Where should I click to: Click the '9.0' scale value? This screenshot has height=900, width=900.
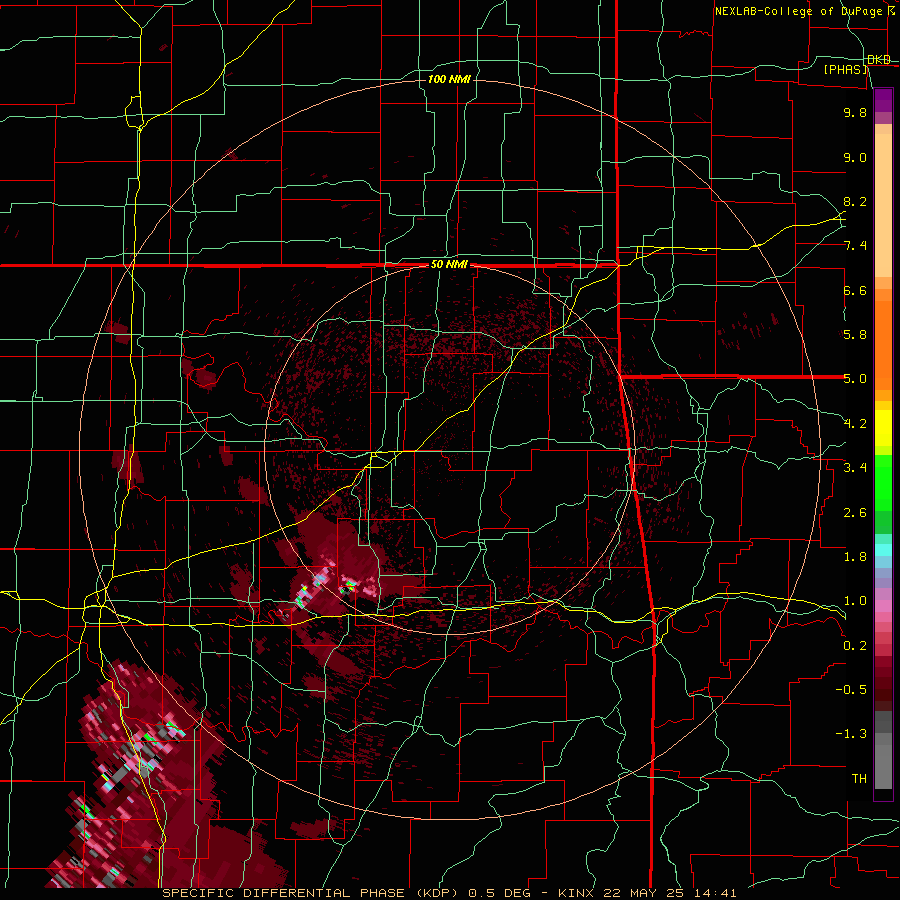[x=855, y=157]
